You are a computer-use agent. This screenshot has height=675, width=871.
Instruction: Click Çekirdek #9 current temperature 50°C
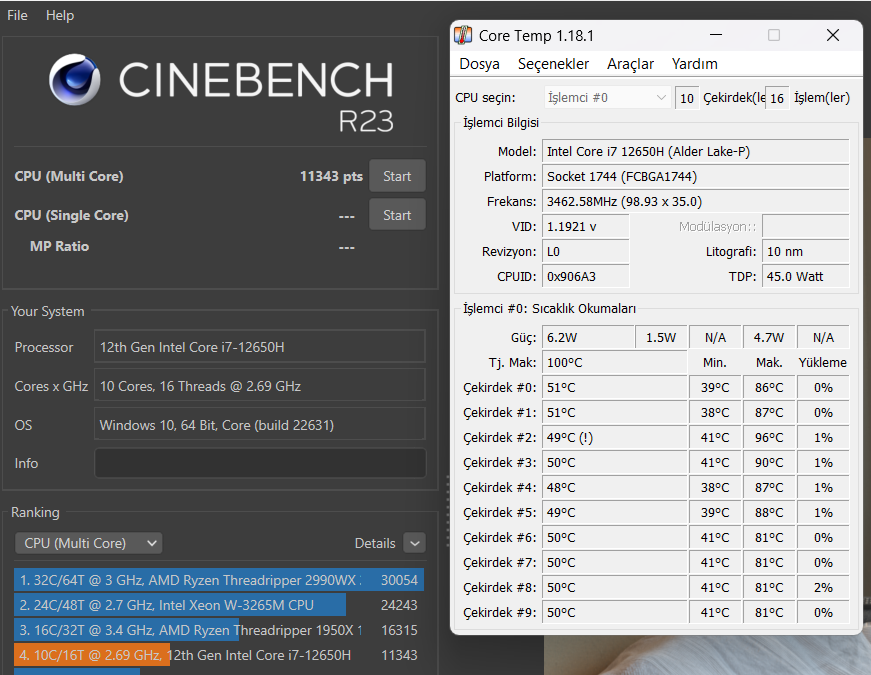614,612
